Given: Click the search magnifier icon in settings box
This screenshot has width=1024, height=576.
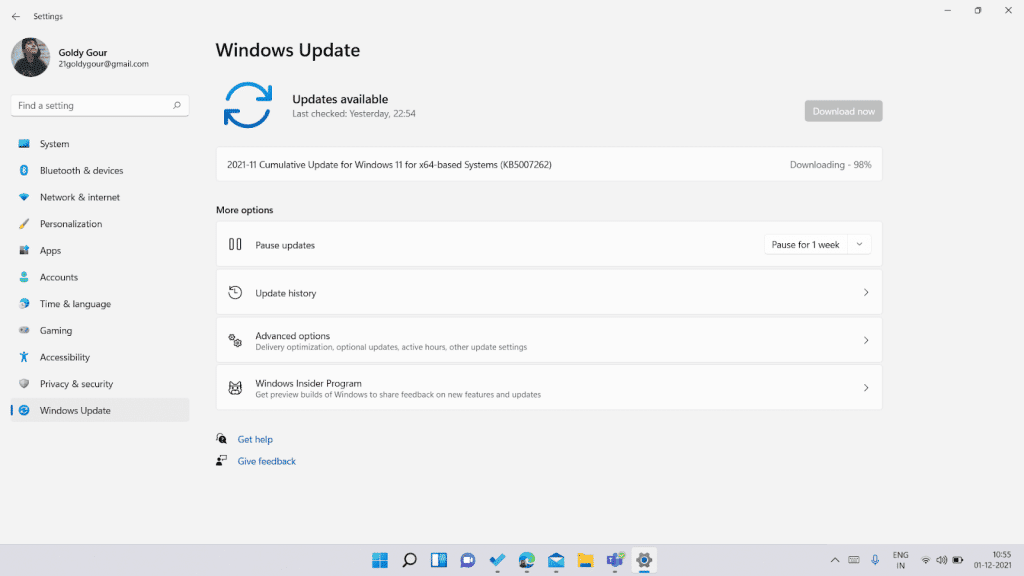Looking at the screenshot, I should tap(176, 105).
